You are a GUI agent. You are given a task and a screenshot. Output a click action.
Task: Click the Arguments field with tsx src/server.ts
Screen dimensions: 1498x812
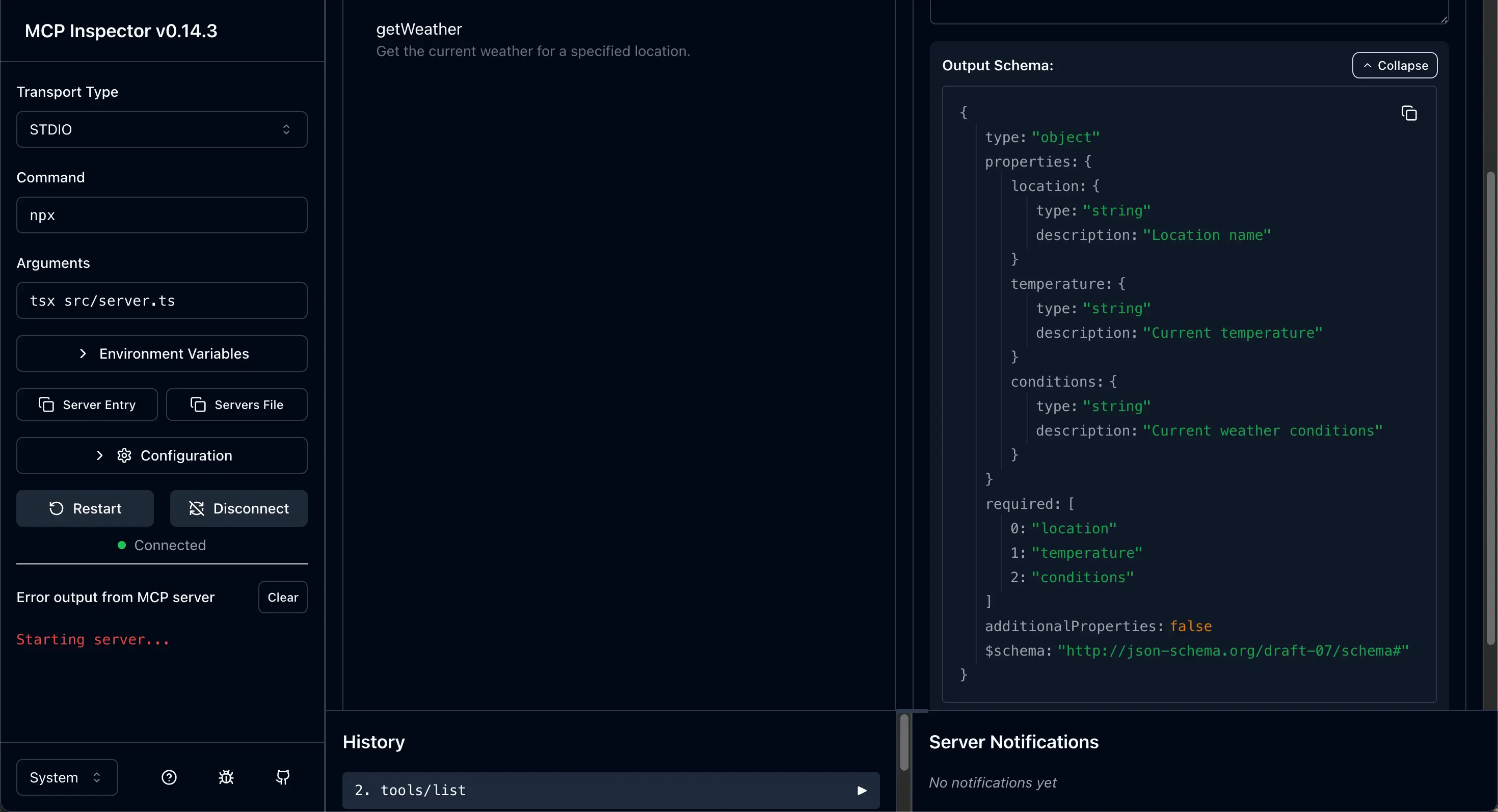pyautogui.click(x=162, y=301)
